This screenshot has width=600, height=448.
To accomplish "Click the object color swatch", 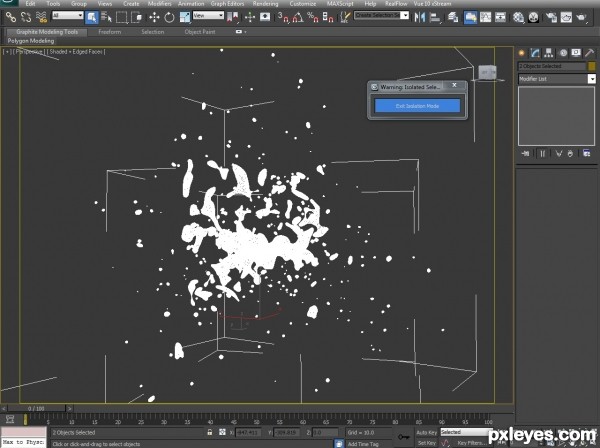I will pyautogui.click(x=592, y=66).
